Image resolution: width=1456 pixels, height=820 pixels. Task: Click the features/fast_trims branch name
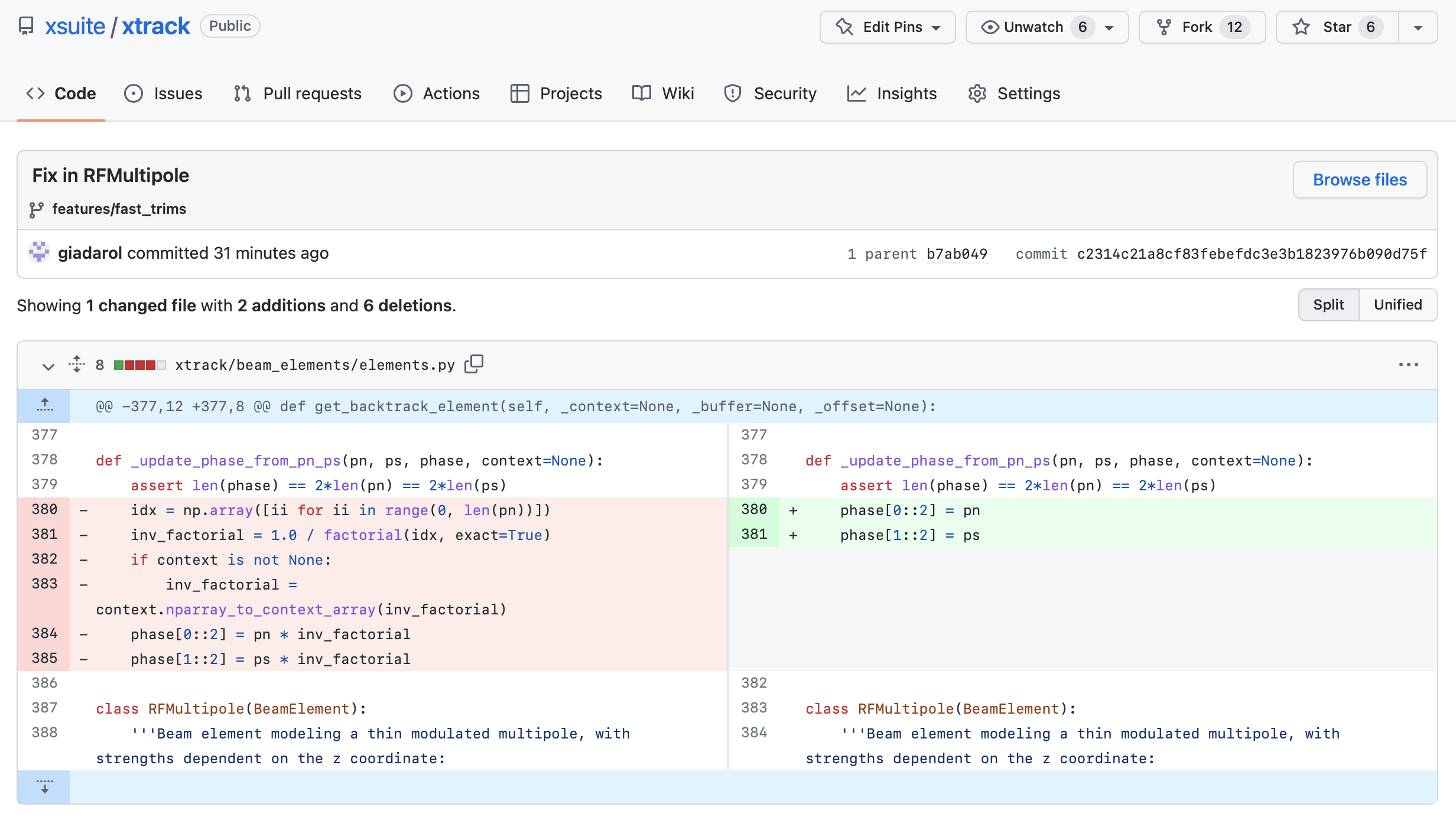119,209
